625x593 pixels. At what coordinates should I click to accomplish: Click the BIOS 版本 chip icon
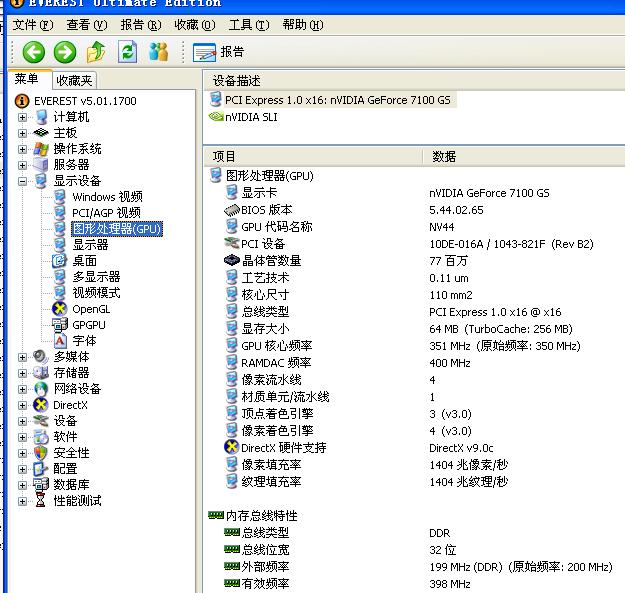click(x=232, y=210)
